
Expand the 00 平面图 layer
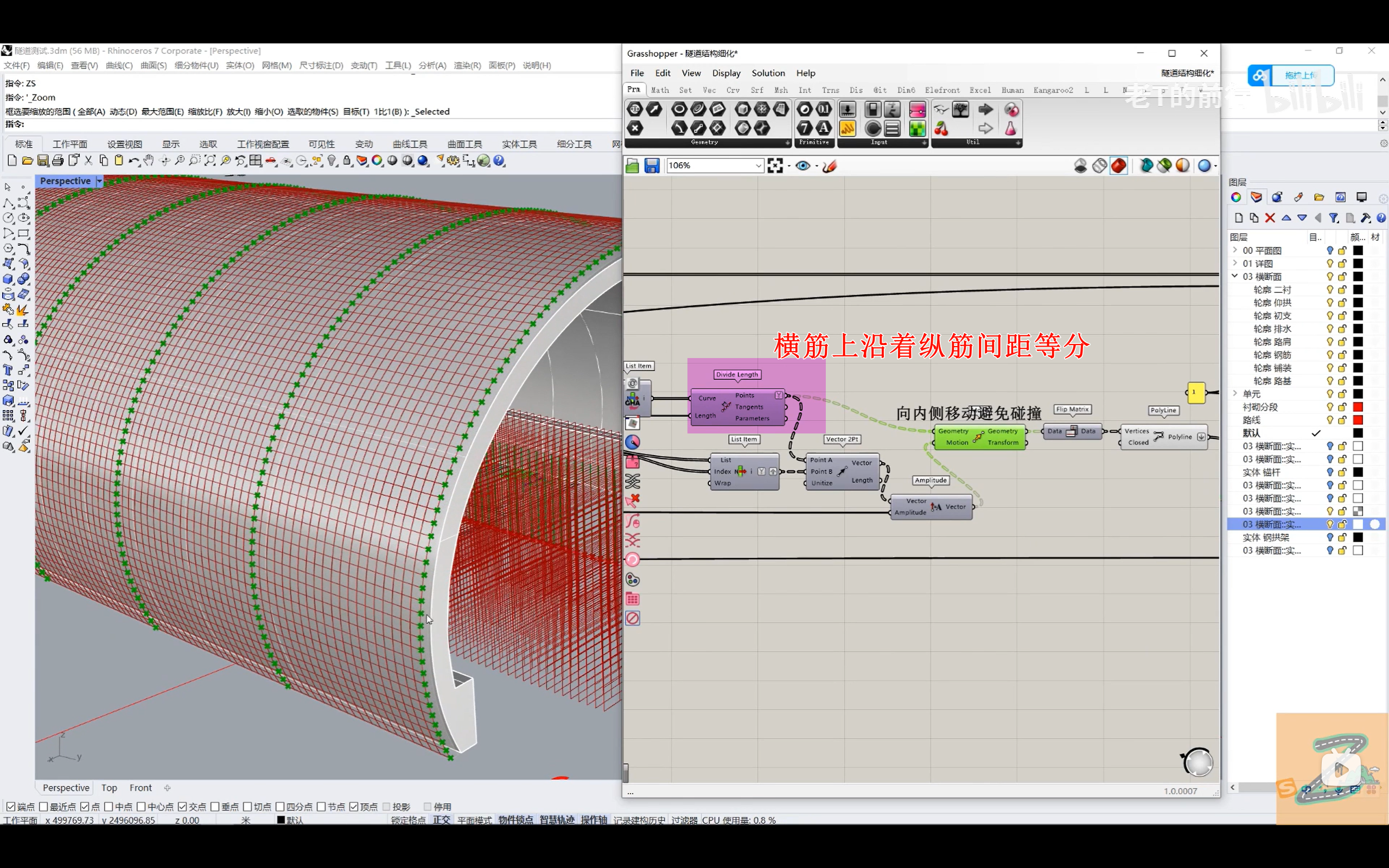pyautogui.click(x=1234, y=250)
